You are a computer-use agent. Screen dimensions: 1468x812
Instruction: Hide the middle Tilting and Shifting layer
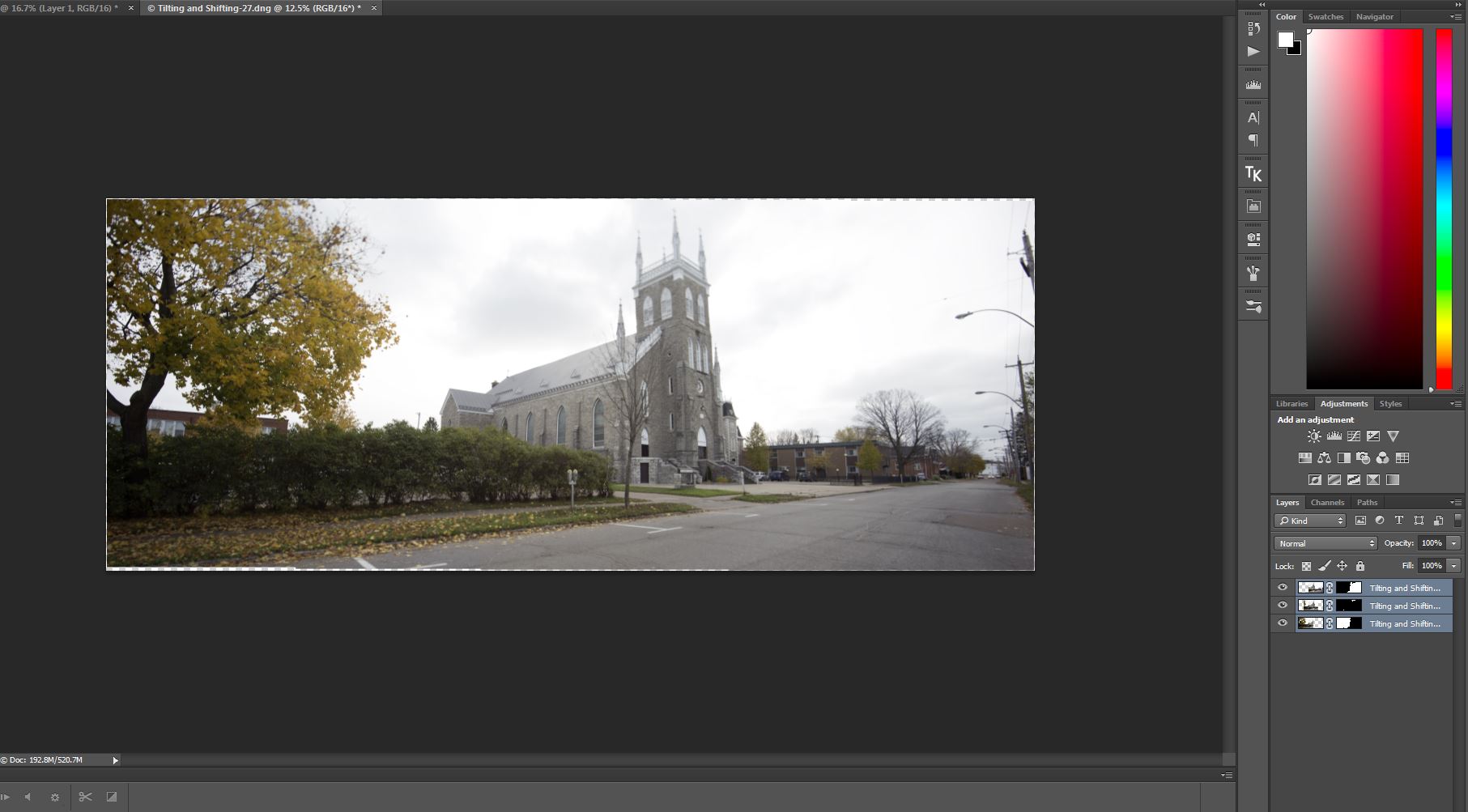1282,606
